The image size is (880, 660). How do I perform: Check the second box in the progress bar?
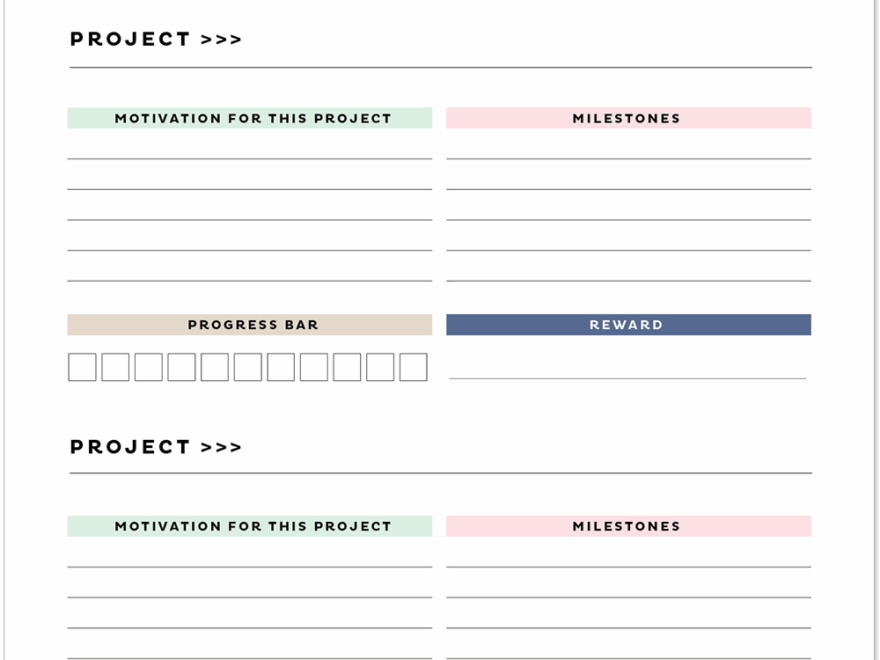tap(115, 367)
